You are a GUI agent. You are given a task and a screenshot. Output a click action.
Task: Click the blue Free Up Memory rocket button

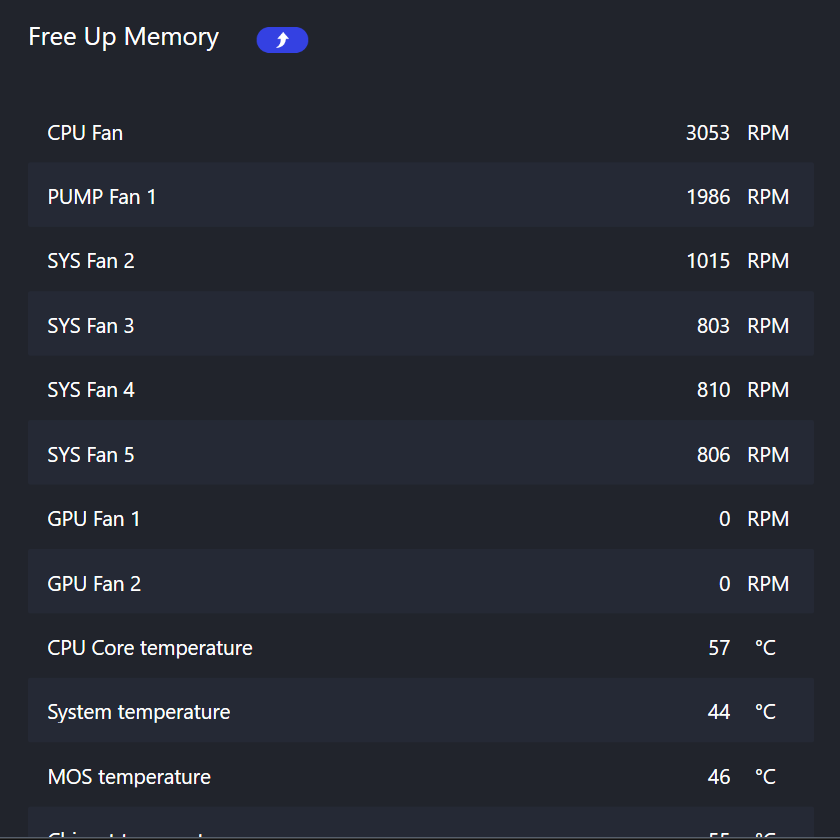(x=282, y=40)
